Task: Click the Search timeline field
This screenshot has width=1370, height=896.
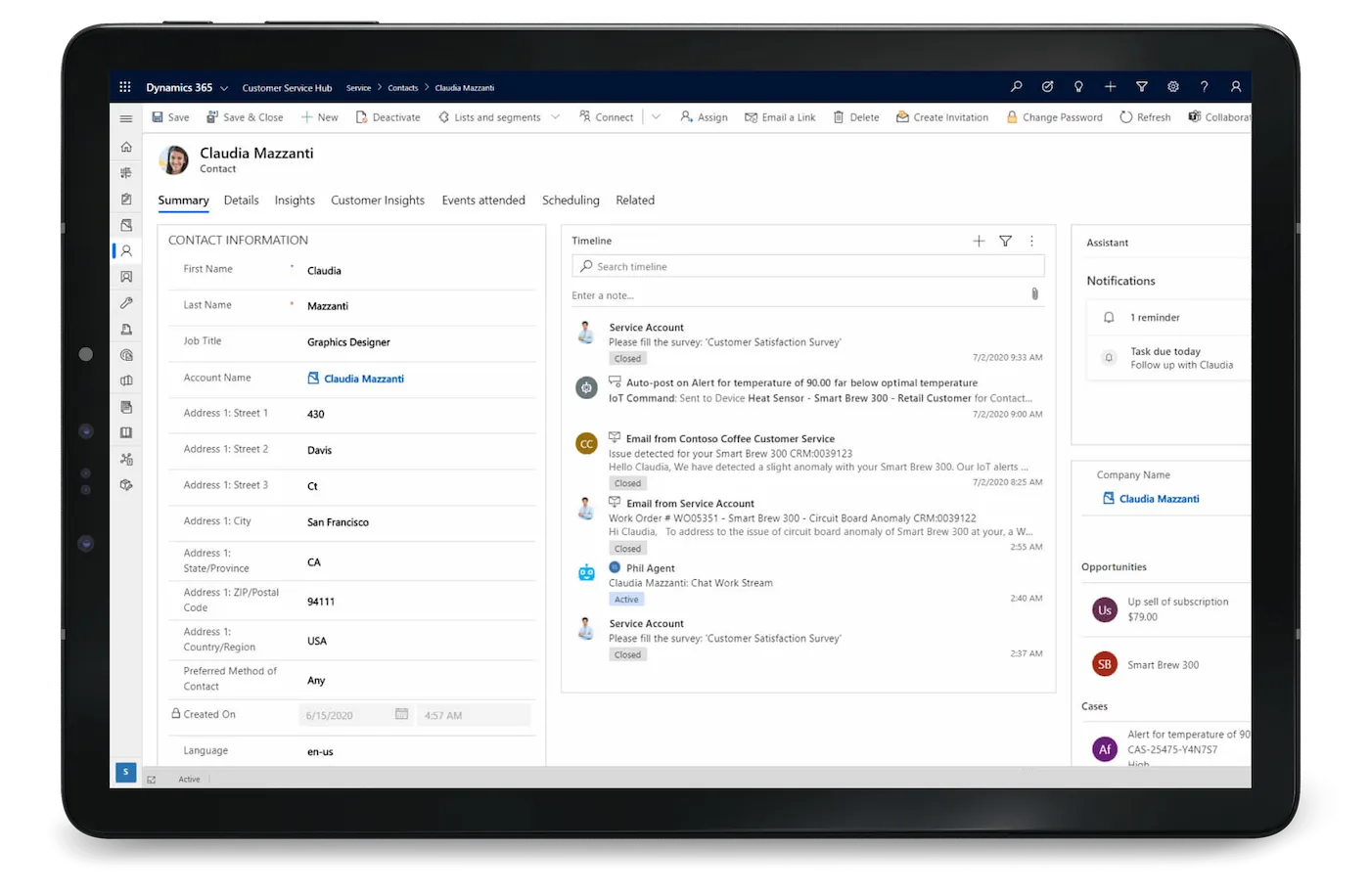Action: pos(807,266)
